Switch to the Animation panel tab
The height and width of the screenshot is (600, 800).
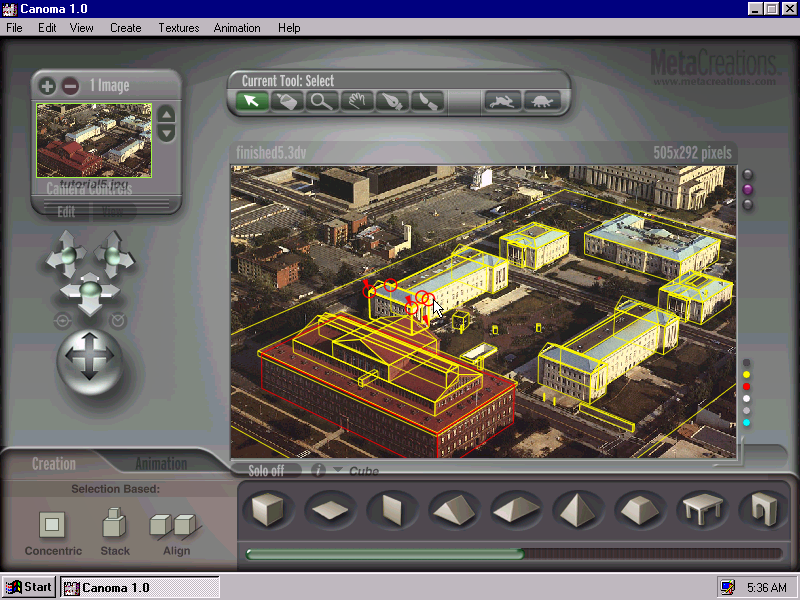(x=161, y=464)
